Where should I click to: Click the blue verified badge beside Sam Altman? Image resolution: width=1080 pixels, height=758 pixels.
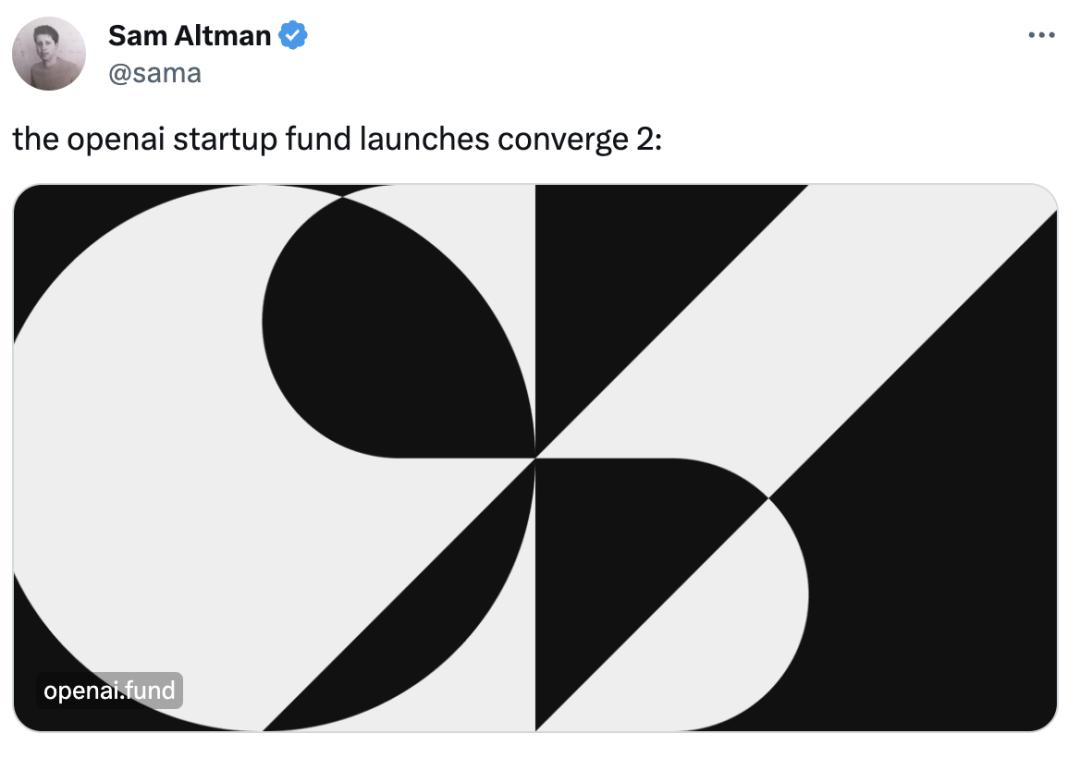pos(292,36)
